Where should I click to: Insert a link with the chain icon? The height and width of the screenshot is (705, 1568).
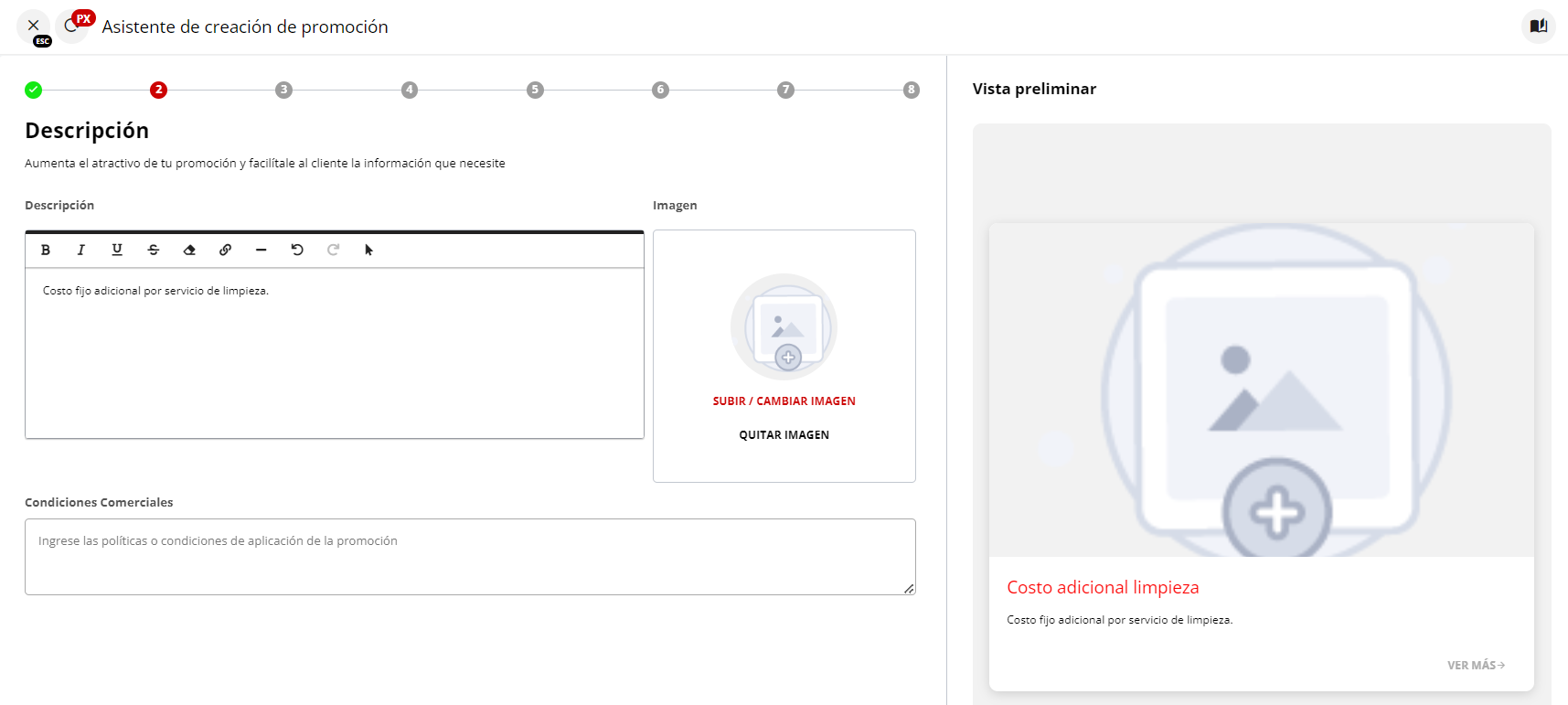(225, 250)
